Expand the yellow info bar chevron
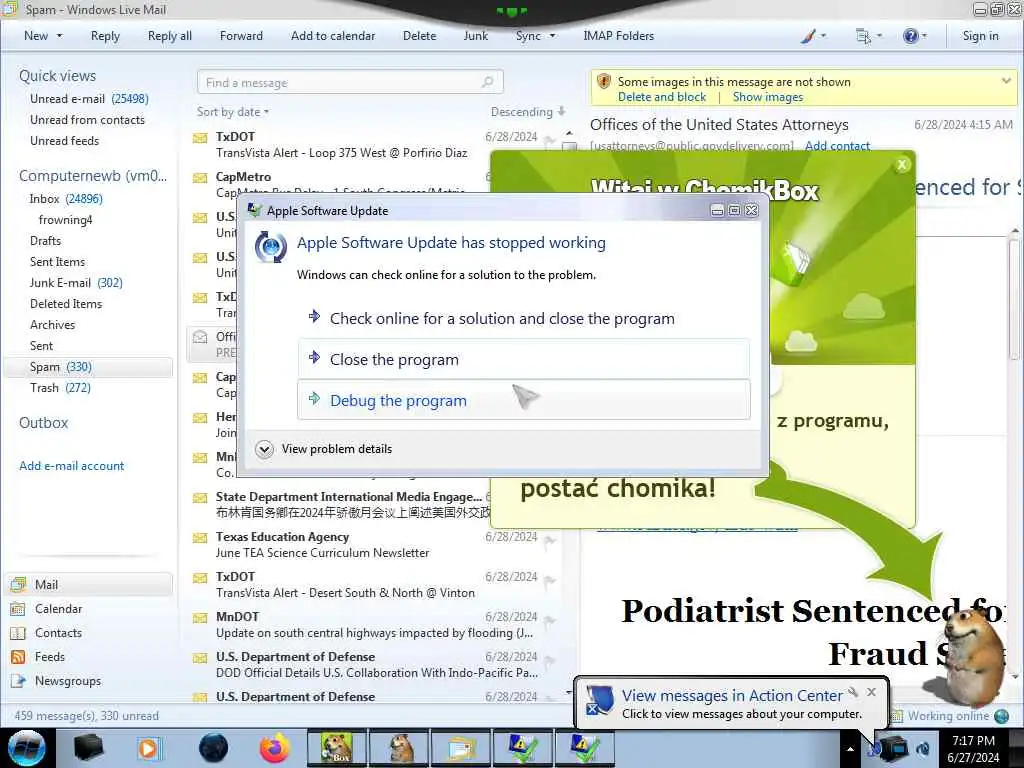The image size is (1024, 768). (x=1006, y=81)
